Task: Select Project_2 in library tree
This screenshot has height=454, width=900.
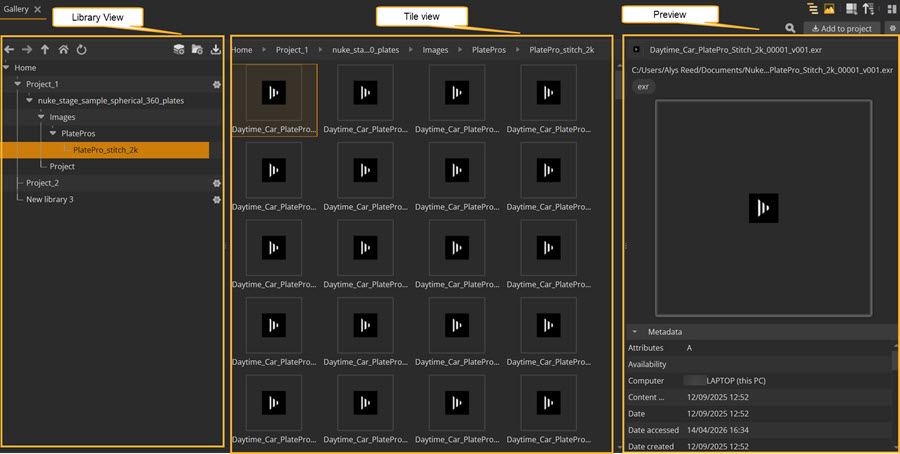Action: [42, 183]
